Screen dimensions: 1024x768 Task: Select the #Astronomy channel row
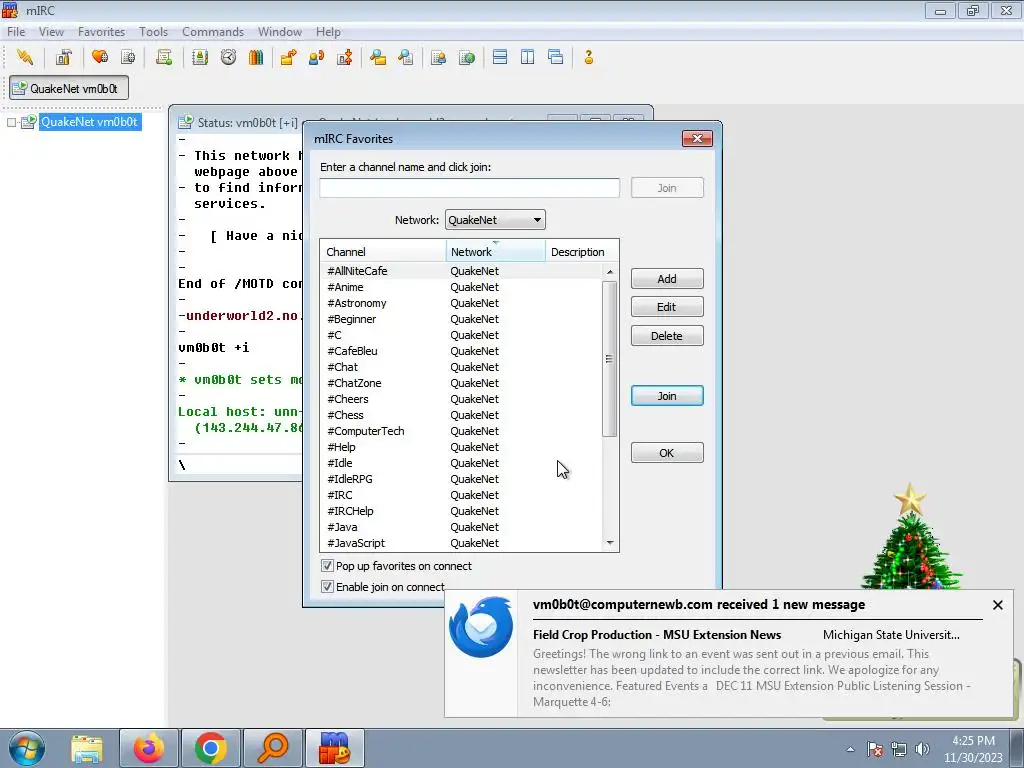pyautogui.click(x=462, y=303)
